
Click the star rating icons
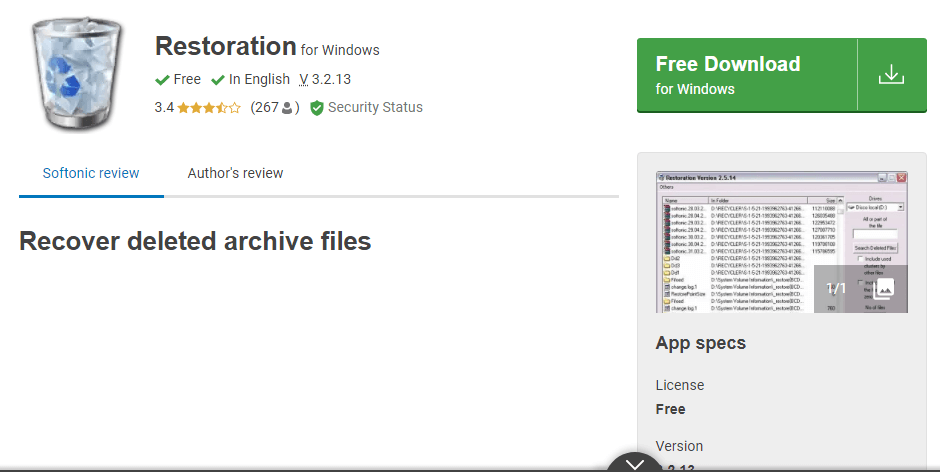(209, 108)
